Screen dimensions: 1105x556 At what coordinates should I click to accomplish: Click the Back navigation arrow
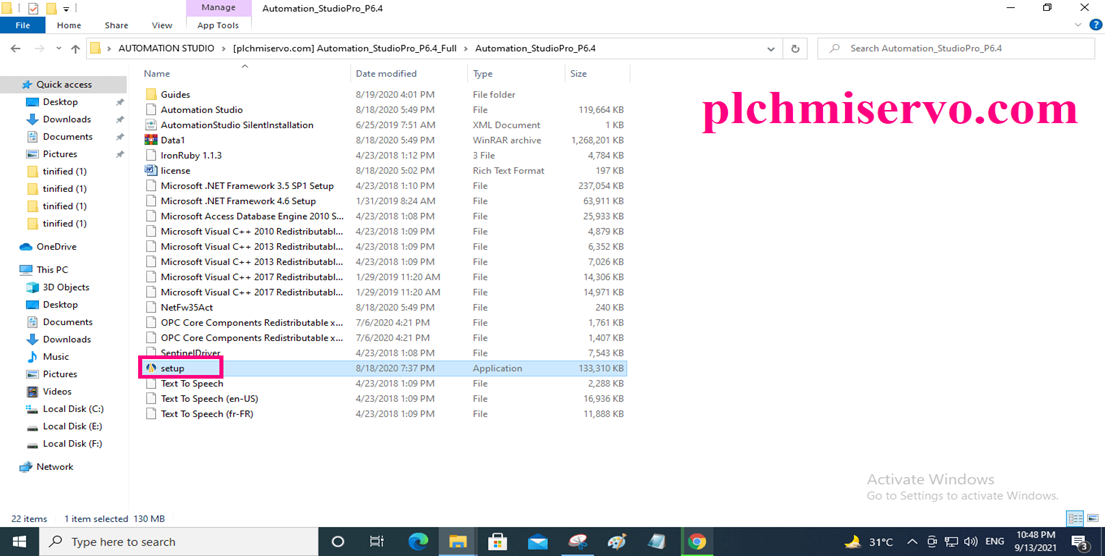tap(15, 48)
